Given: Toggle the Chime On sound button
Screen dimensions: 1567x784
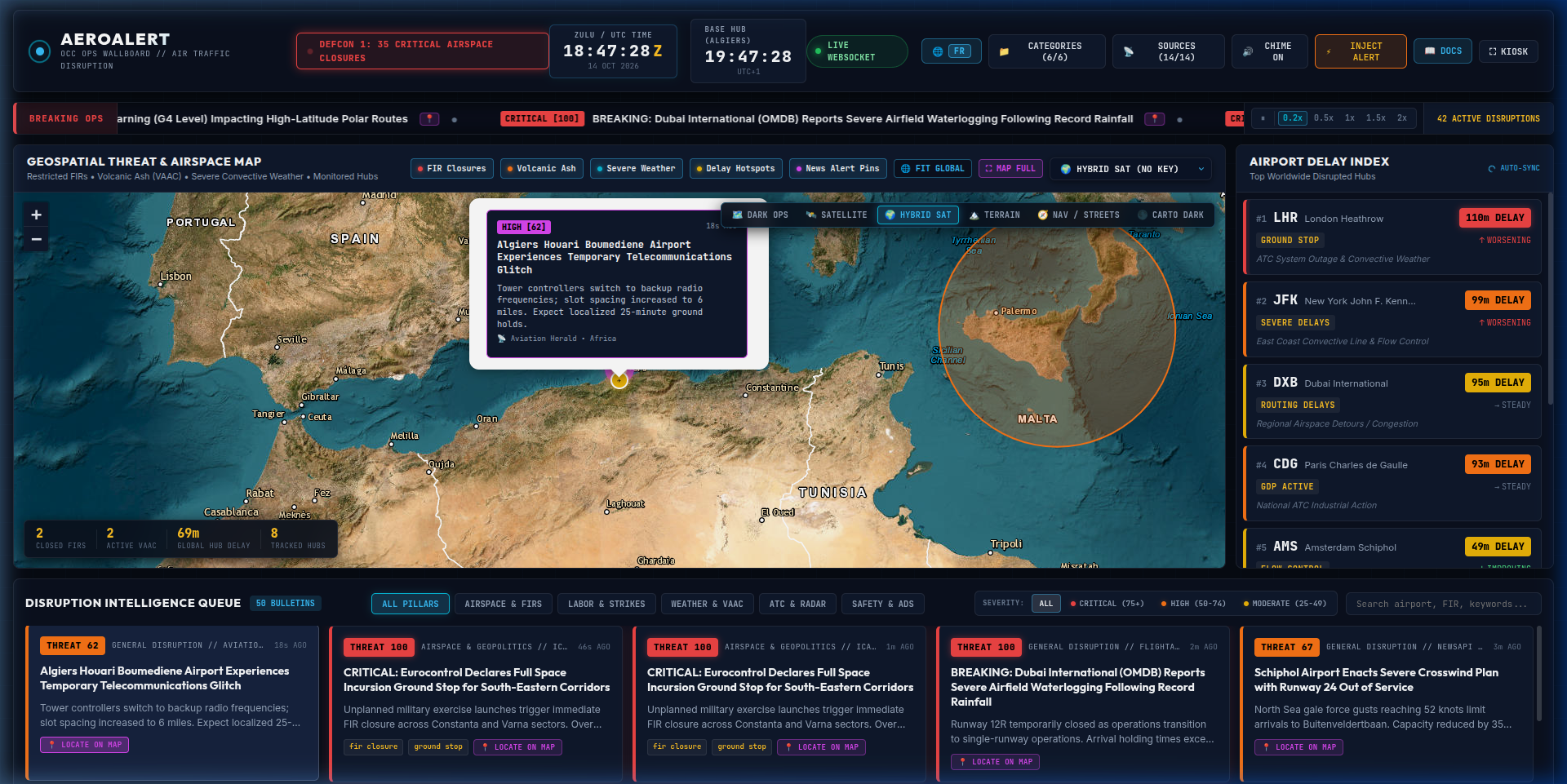Looking at the screenshot, I should tap(1269, 51).
